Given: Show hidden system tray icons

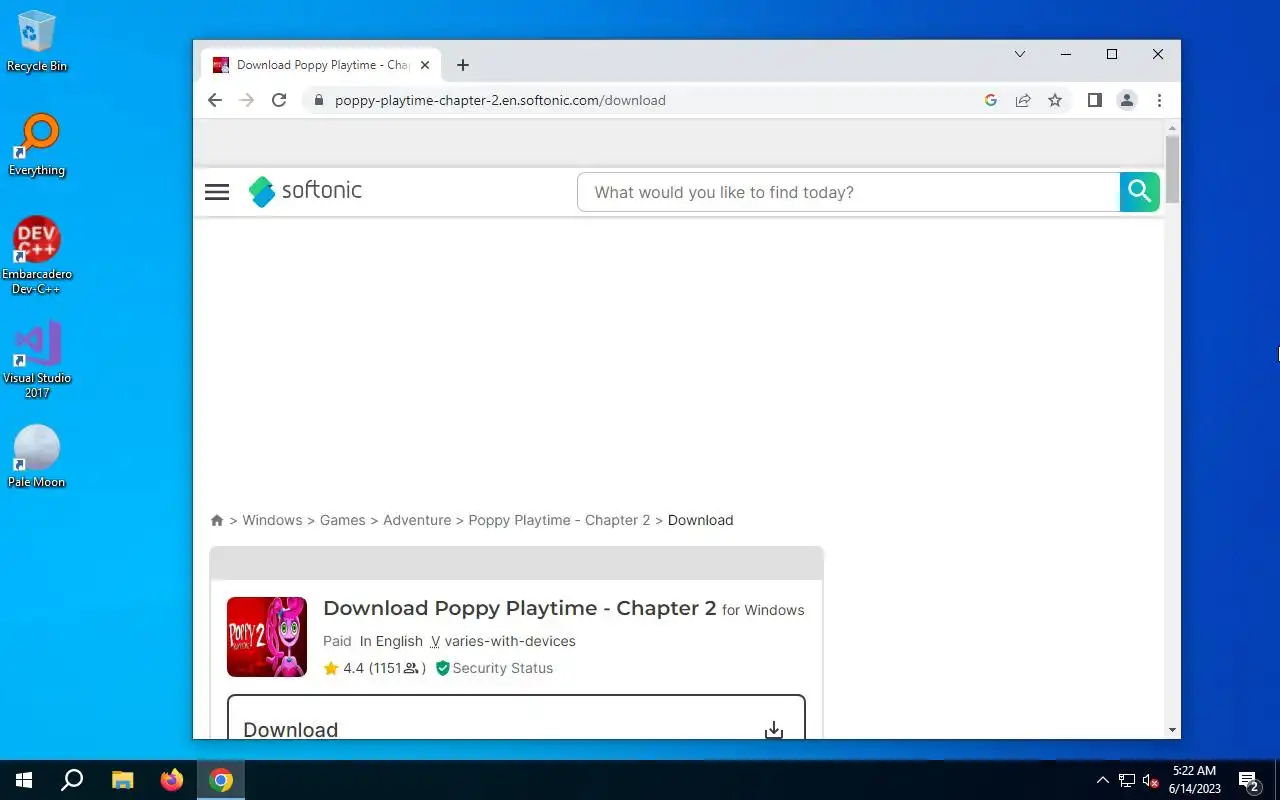Looking at the screenshot, I should coord(1103,780).
